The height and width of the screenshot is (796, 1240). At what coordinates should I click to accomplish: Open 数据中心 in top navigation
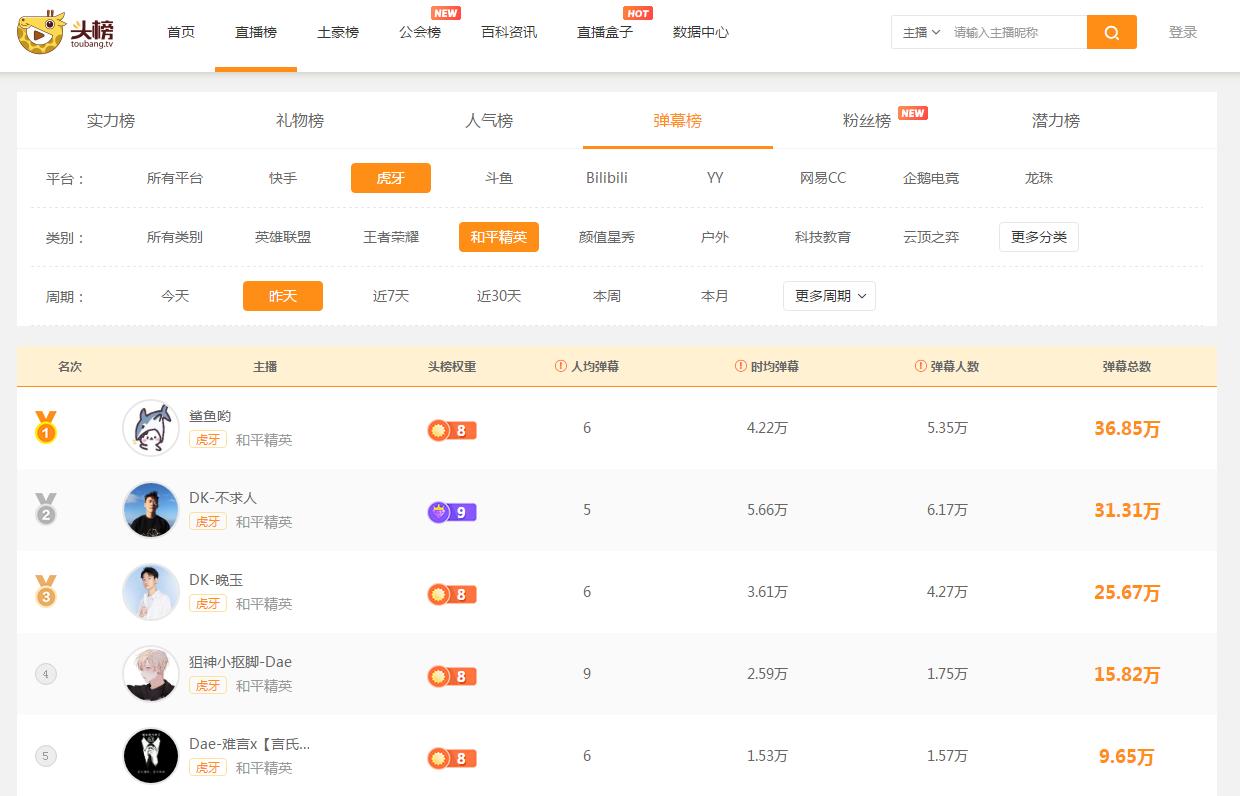[701, 32]
